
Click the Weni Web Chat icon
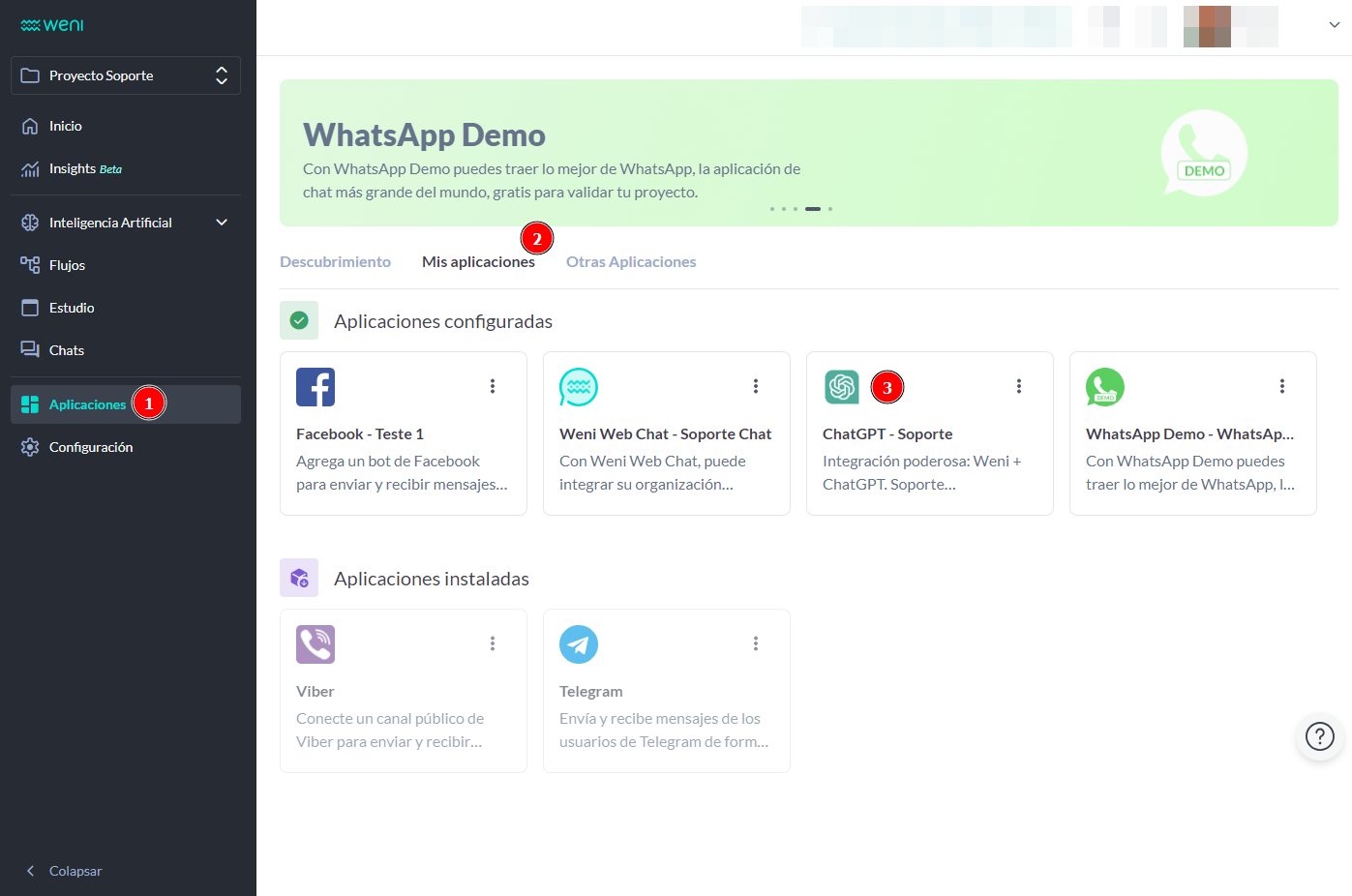click(x=579, y=387)
